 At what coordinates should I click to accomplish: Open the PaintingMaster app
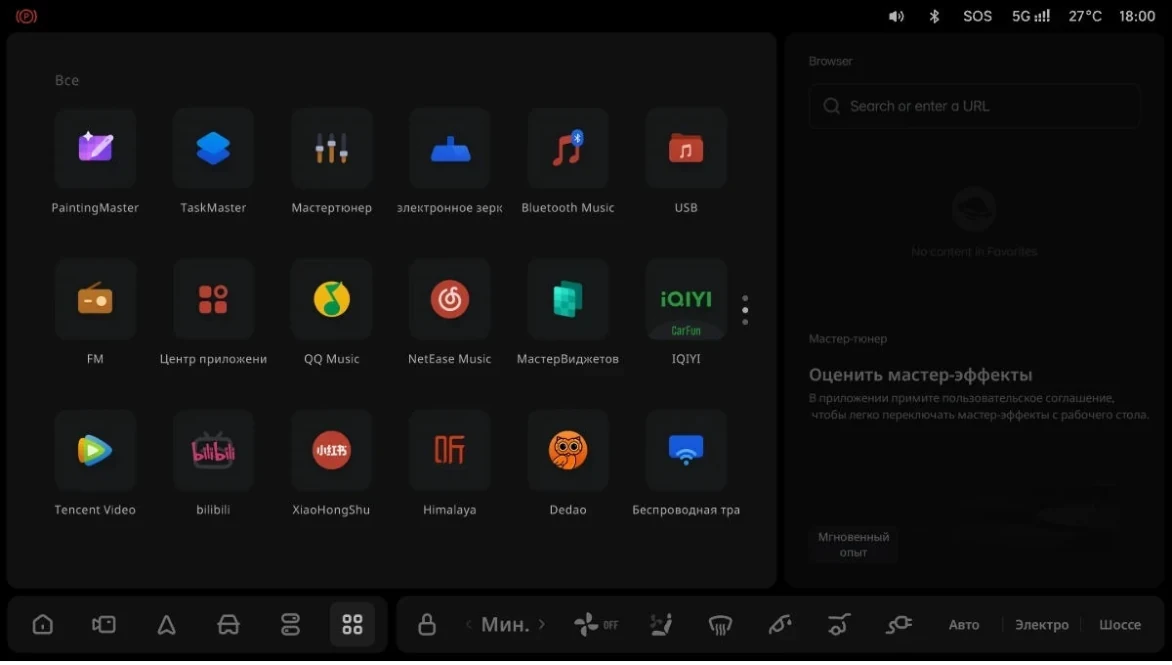[95, 148]
